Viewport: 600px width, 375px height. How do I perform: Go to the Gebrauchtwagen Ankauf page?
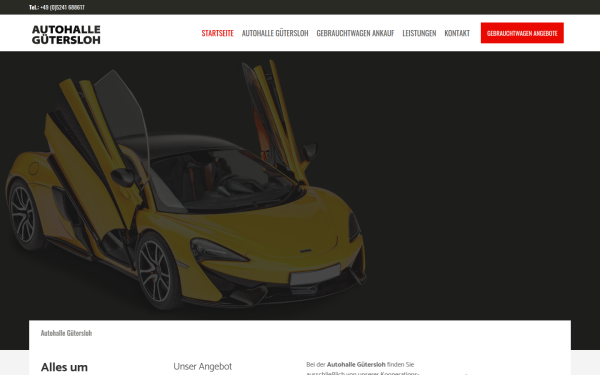(355, 33)
